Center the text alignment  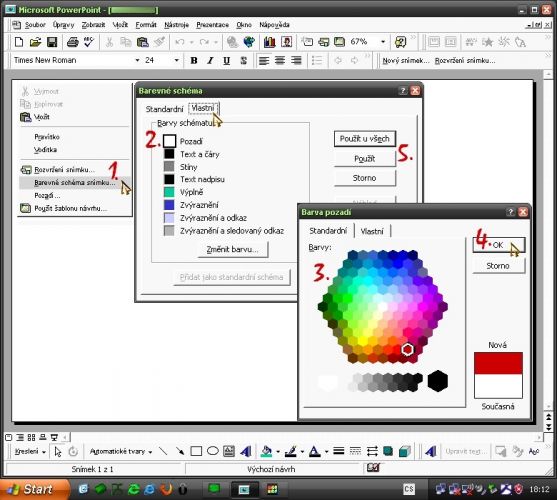point(280,60)
